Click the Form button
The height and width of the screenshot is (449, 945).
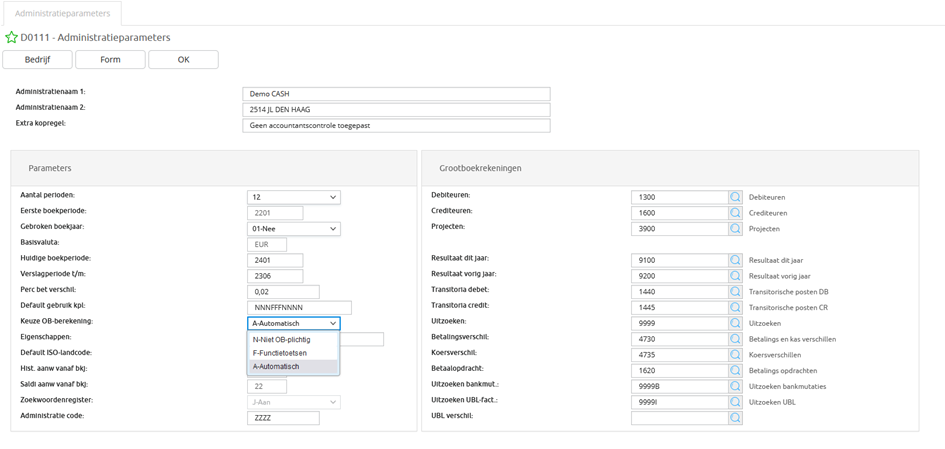110,60
